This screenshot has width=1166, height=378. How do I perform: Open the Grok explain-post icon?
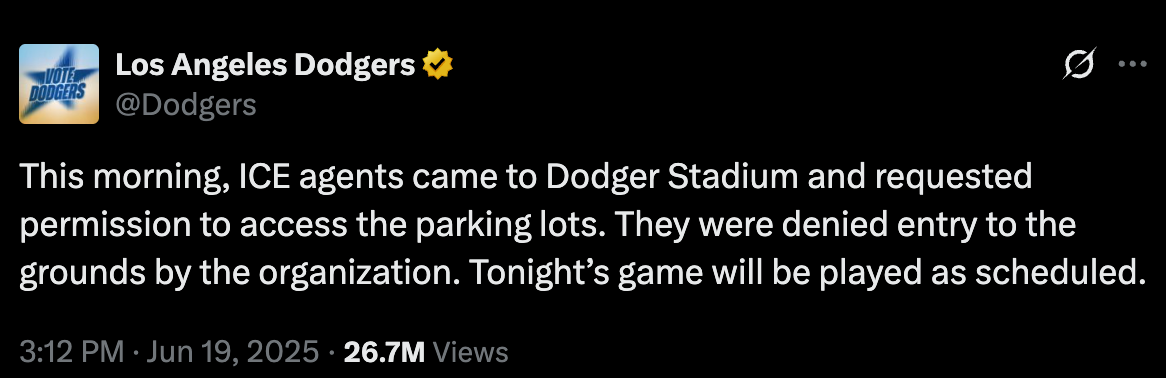click(1079, 65)
